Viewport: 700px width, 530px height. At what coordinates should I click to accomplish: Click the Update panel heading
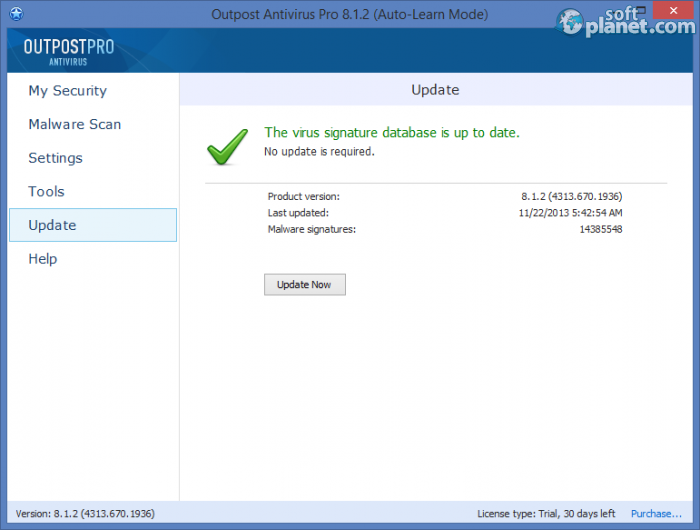(435, 90)
